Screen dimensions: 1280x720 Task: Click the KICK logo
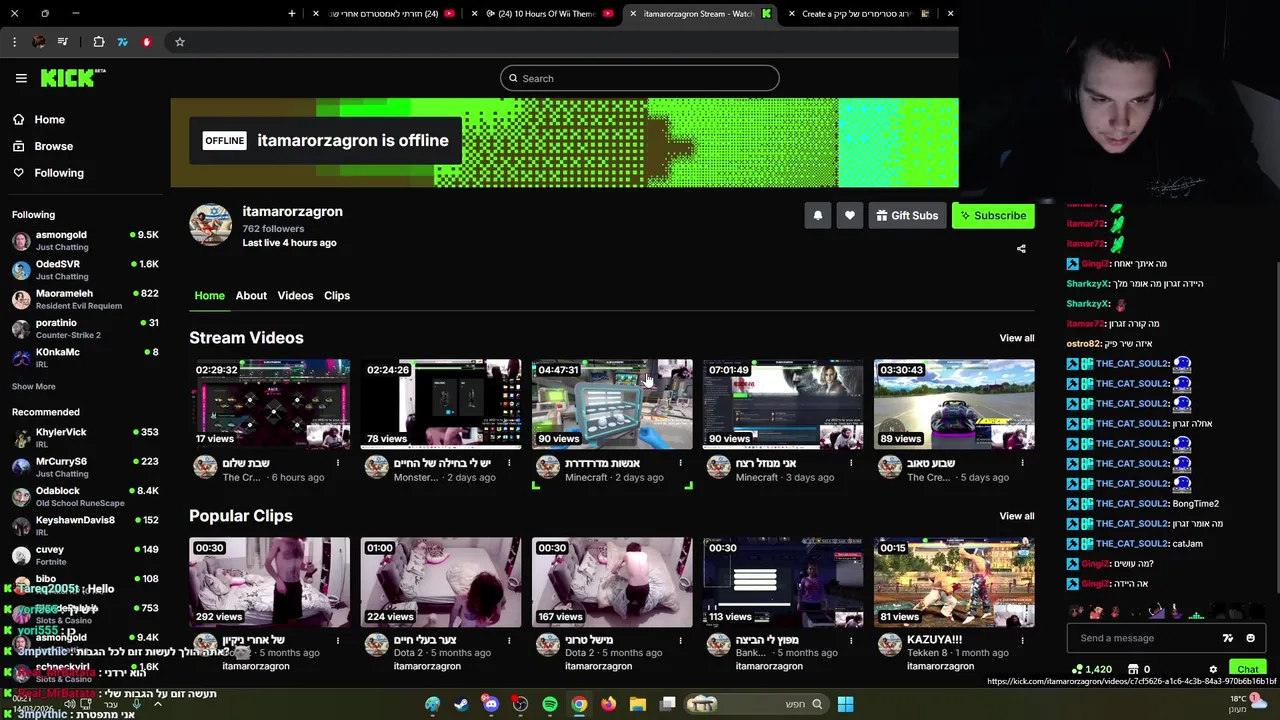73,78
